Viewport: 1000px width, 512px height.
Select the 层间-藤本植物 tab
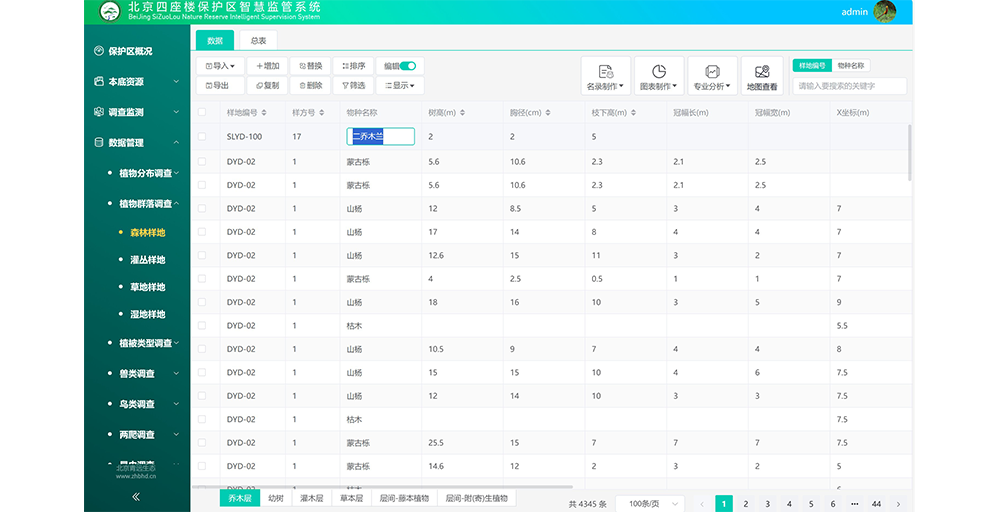[x=404, y=498]
